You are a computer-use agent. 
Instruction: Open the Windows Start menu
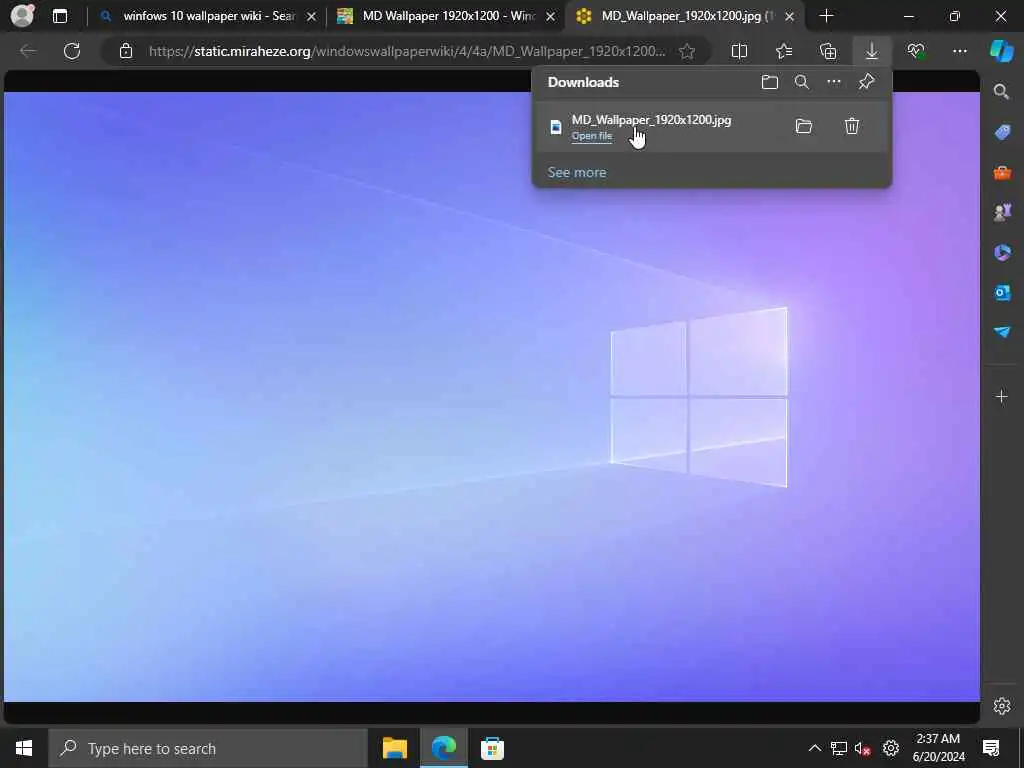click(24, 748)
